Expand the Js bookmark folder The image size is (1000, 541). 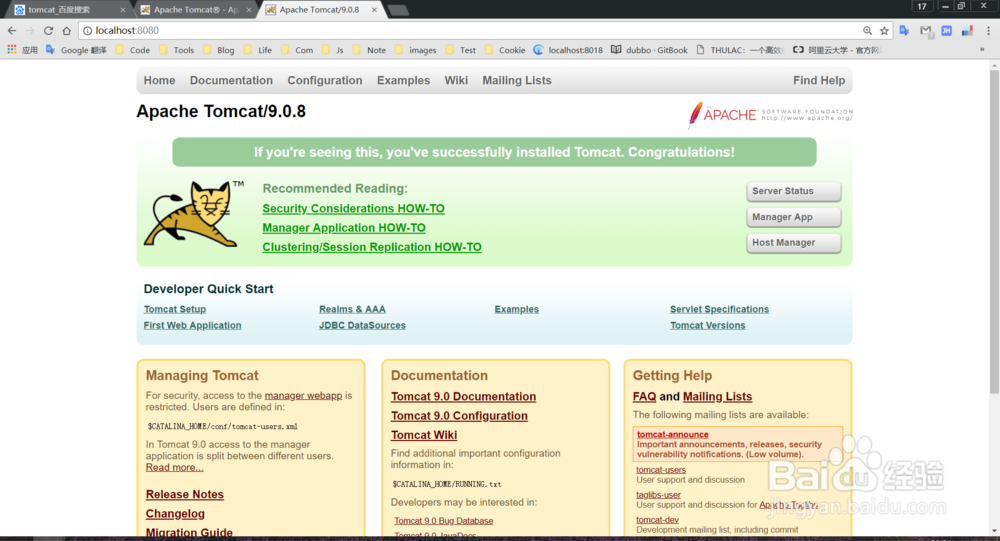(333, 50)
